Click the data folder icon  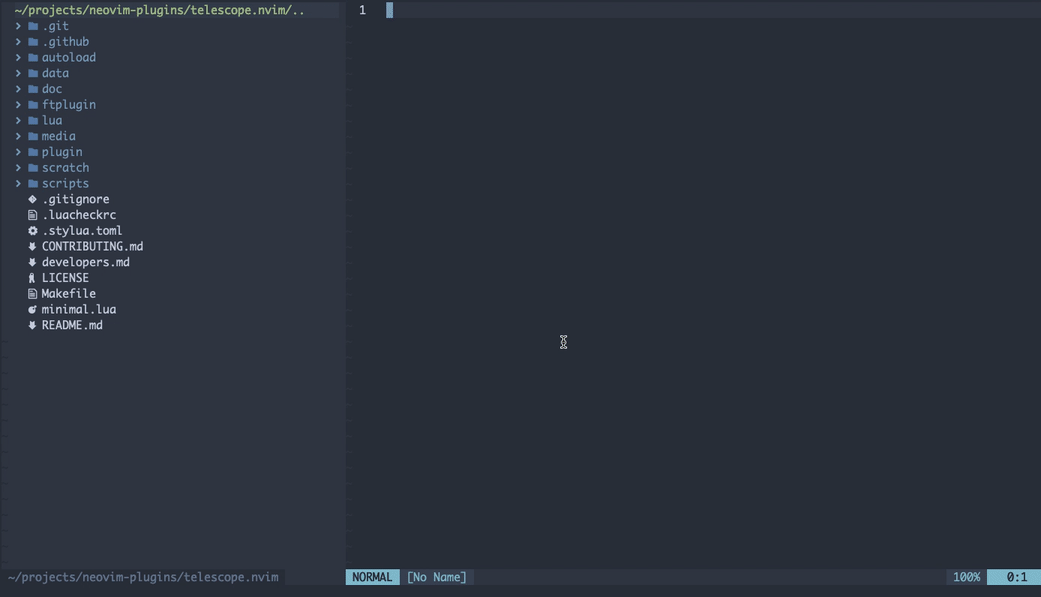(x=33, y=73)
